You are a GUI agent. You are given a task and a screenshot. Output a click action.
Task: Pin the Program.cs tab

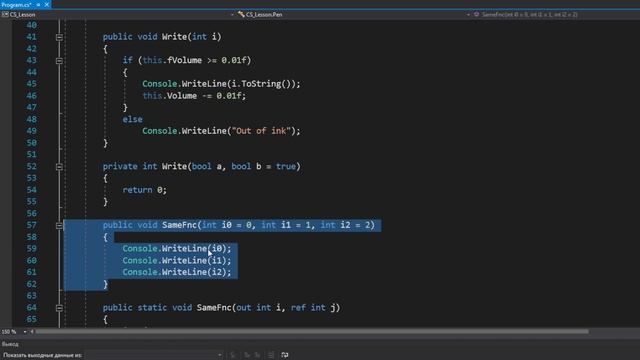pos(38,4)
